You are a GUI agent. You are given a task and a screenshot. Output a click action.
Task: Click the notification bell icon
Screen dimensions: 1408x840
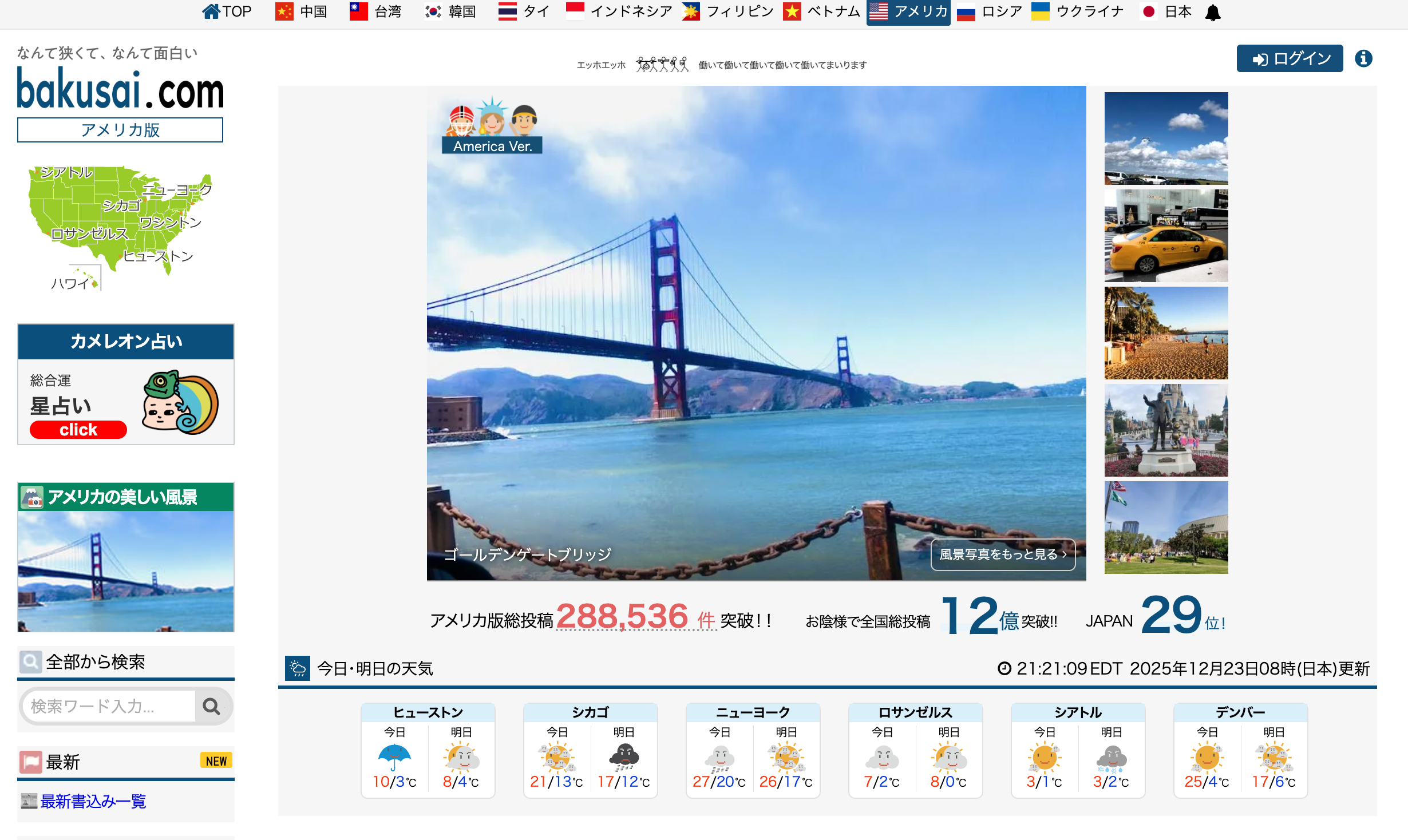[x=1212, y=13]
